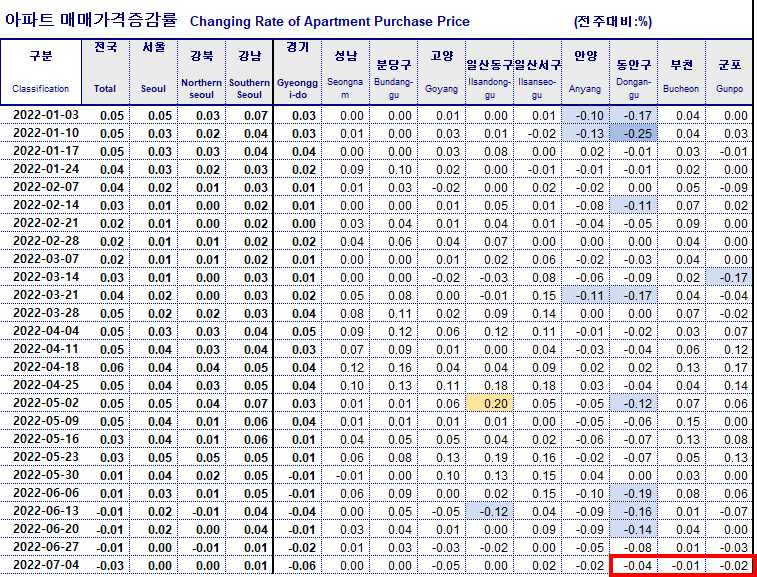Select the '서울 Seoul' column header
Screen dimensions: 757x577
point(154,72)
